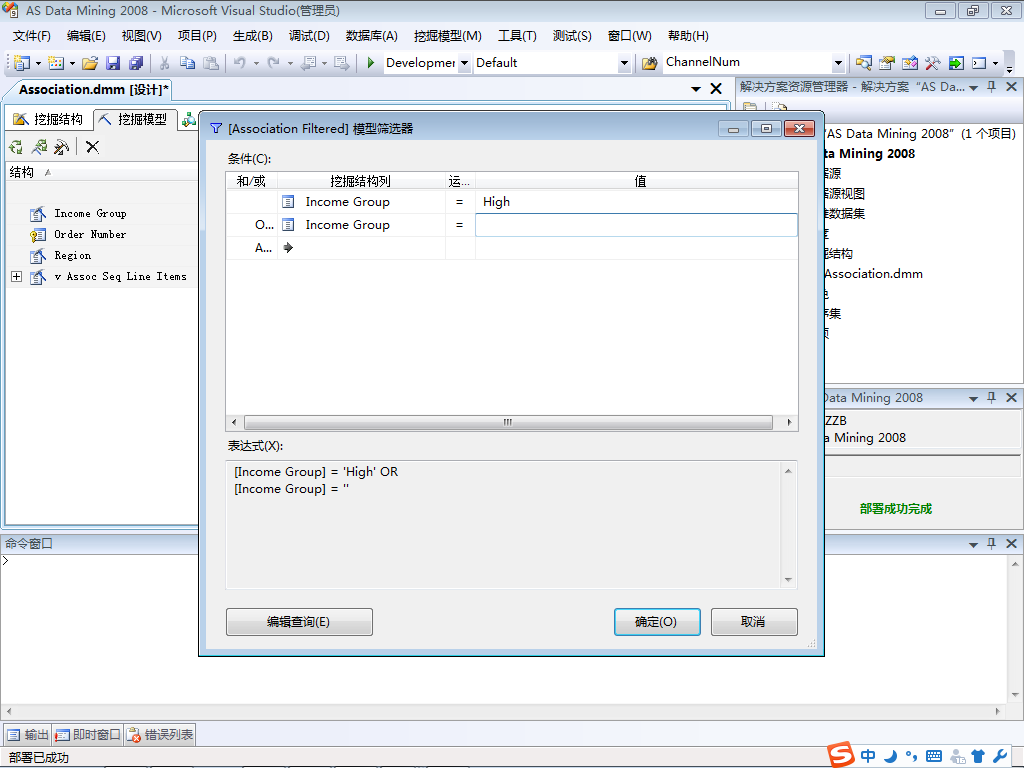The height and width of the screenshot is (768, 1024).
Task: Click the 取消 button in filter dialog
Action: [754, 622]
